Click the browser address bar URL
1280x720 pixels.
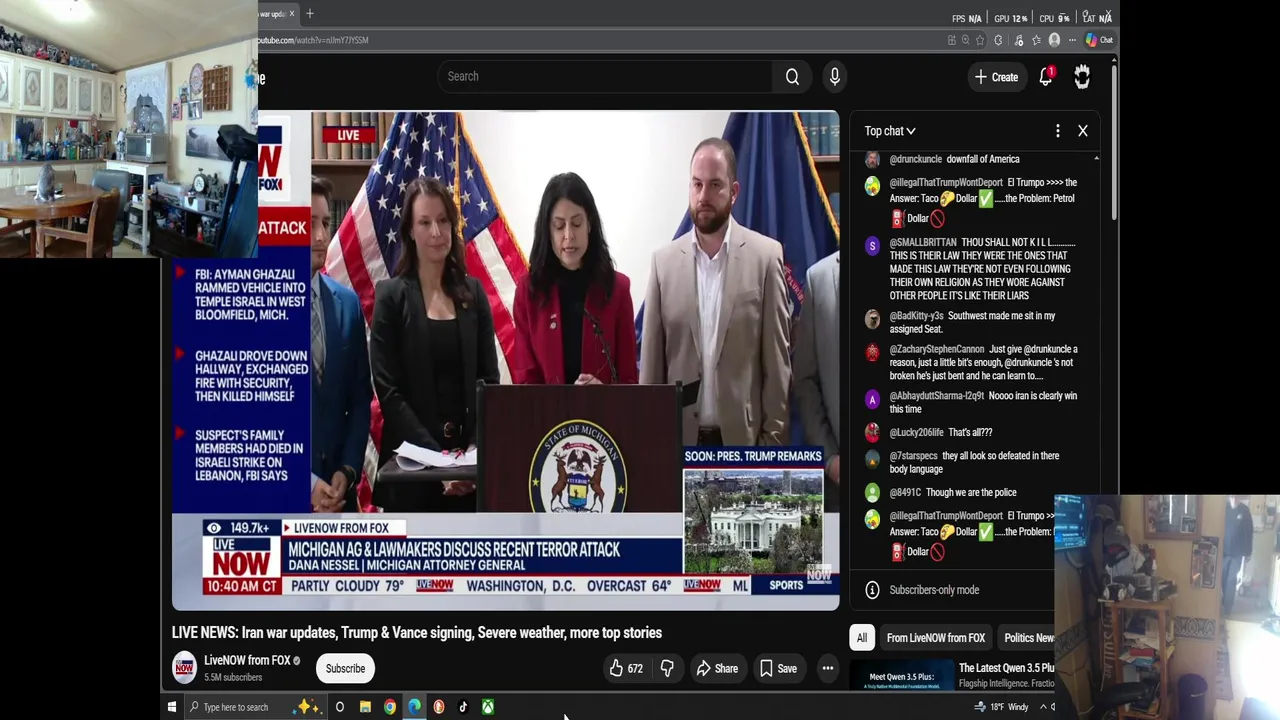tap(313, 40)
